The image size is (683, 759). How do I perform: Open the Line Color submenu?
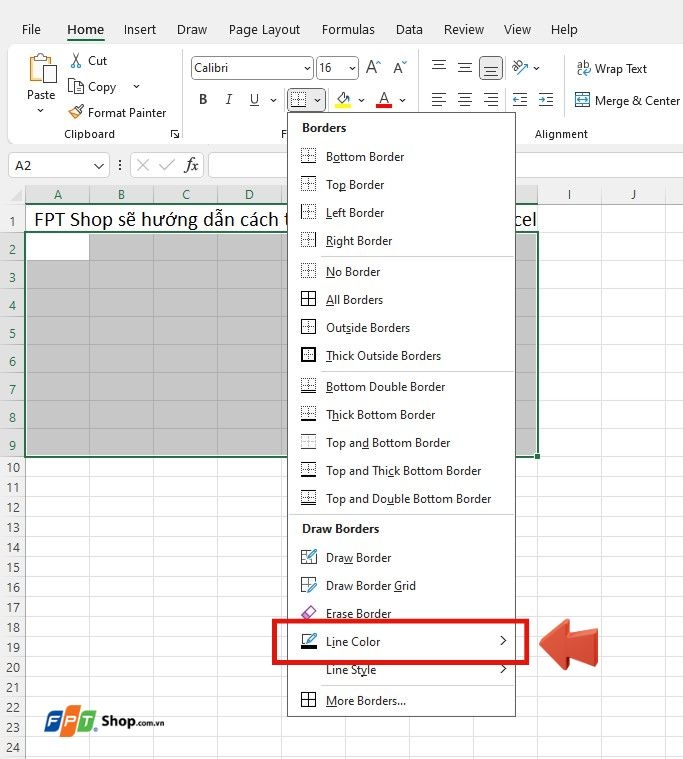click(x=401, y=641)
